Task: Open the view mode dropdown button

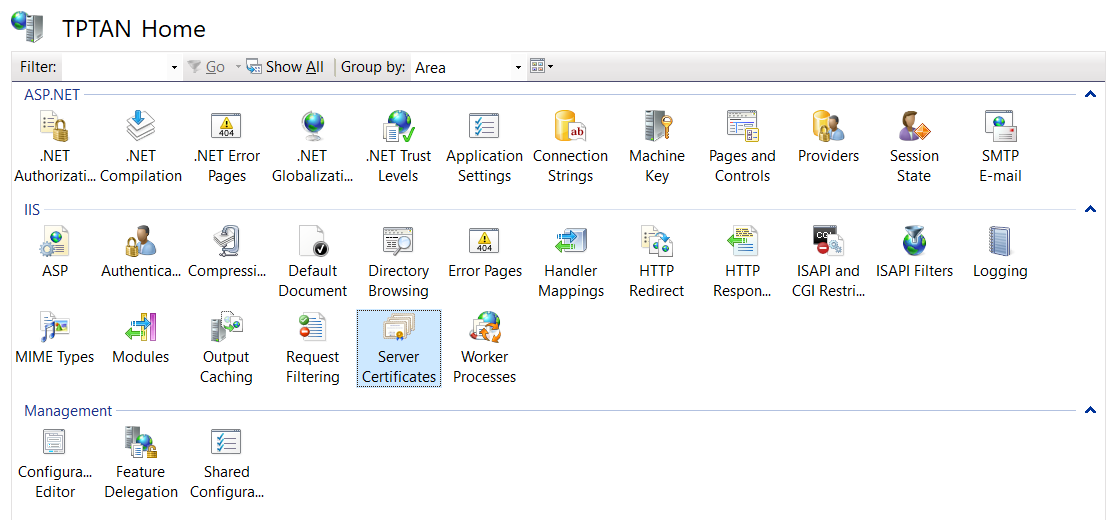Action: click(x=541, y=67)
